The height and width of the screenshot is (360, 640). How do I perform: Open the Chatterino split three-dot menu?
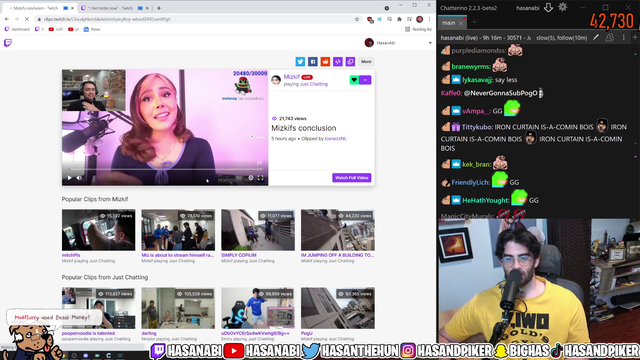(x=623, y=38)
